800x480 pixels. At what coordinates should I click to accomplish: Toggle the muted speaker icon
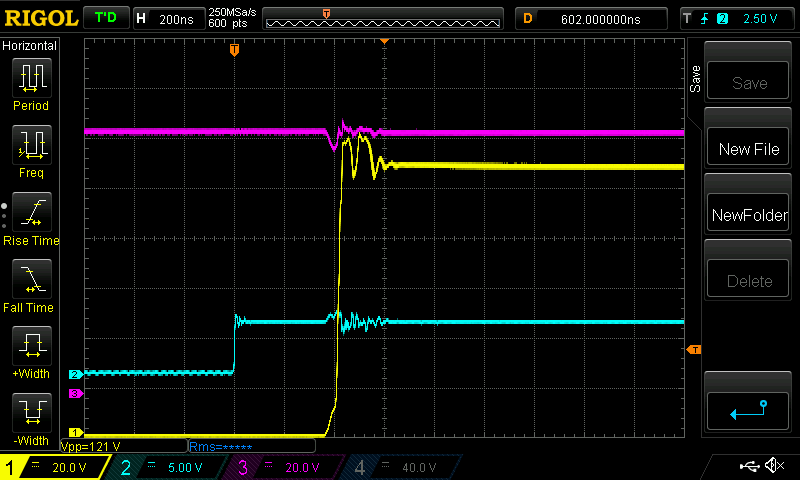click(773, 466)
